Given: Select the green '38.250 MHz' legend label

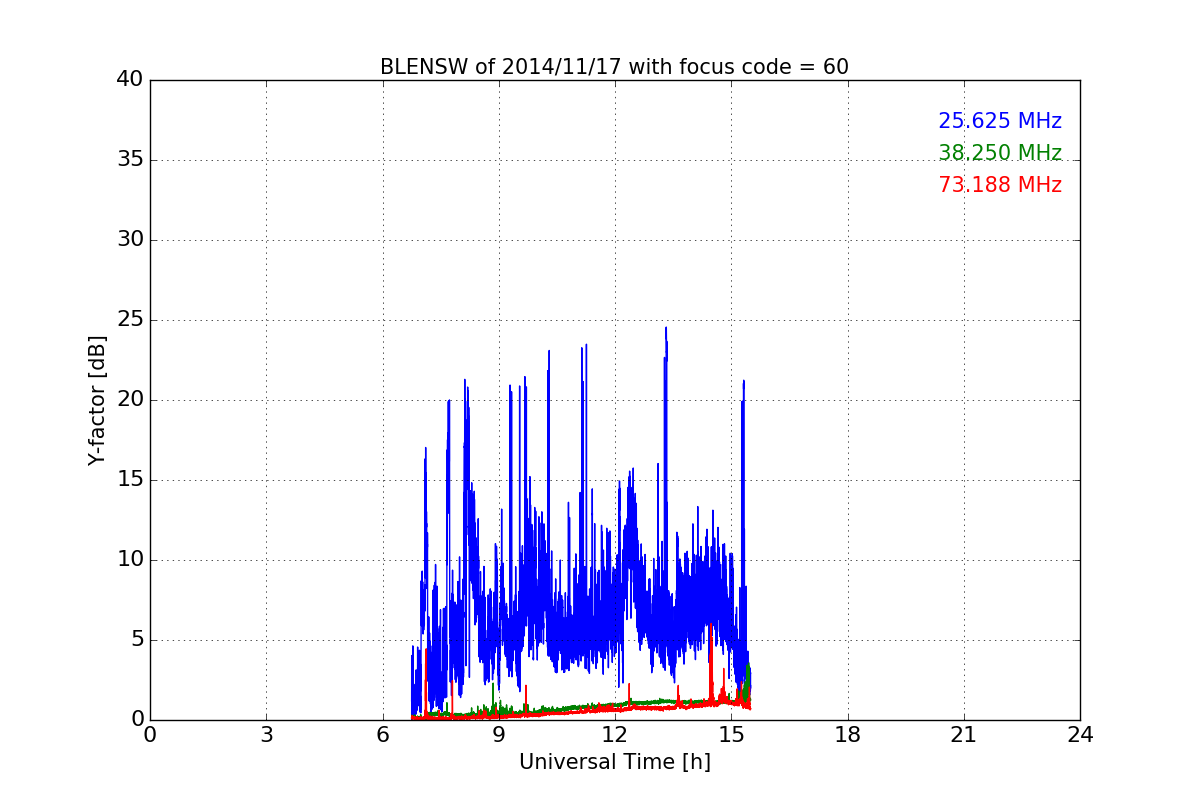Looking at the screenshot, I should click(1000, 153).
